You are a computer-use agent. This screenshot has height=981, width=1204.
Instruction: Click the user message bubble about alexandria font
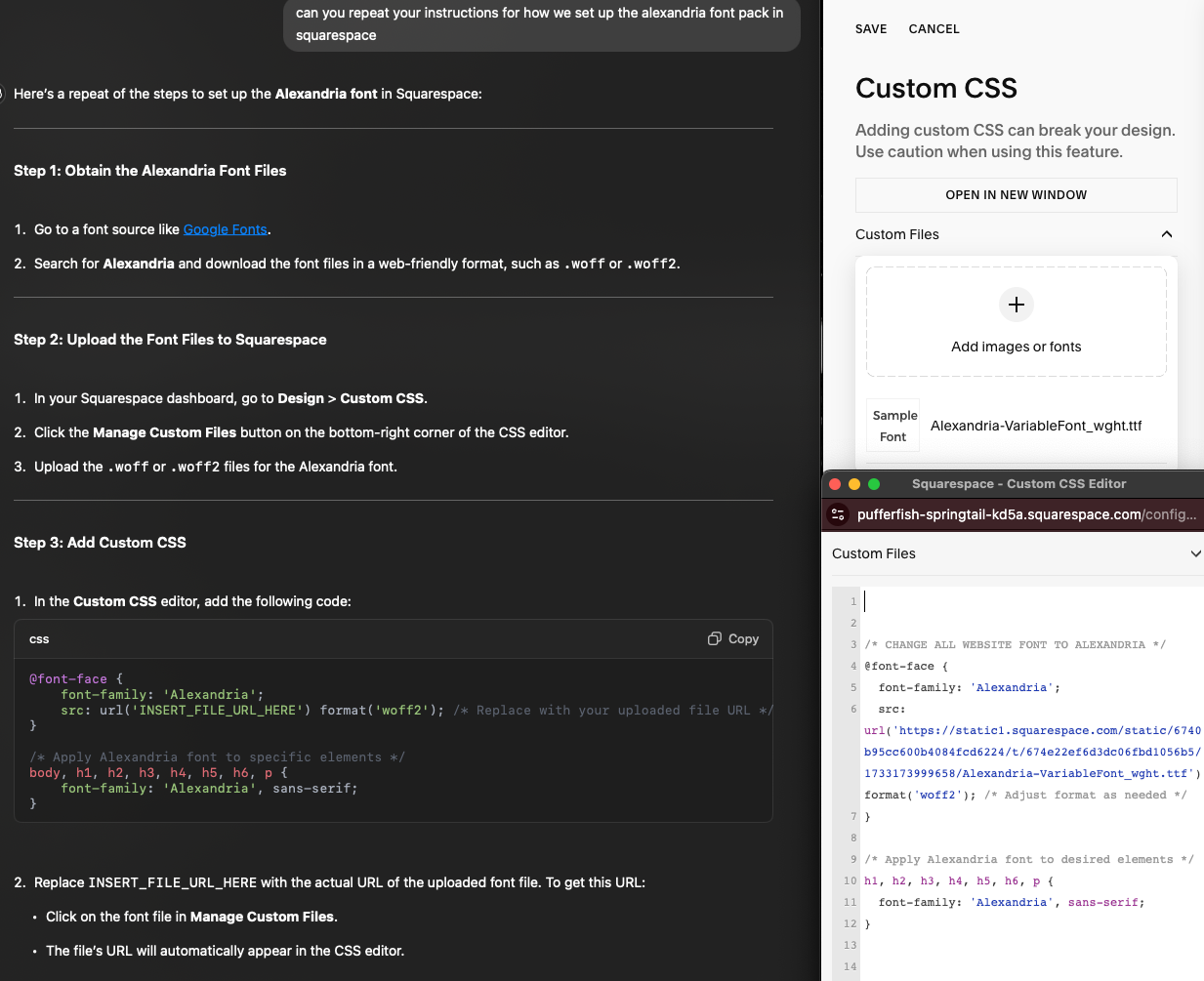click(x=542, y=24)
